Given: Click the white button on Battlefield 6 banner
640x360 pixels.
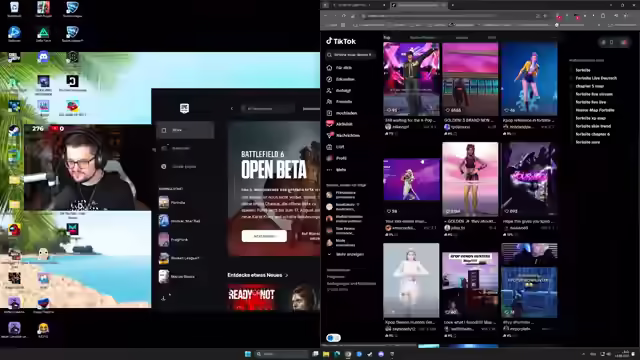Looking at the screenshot, I should [x=264, y=236].
